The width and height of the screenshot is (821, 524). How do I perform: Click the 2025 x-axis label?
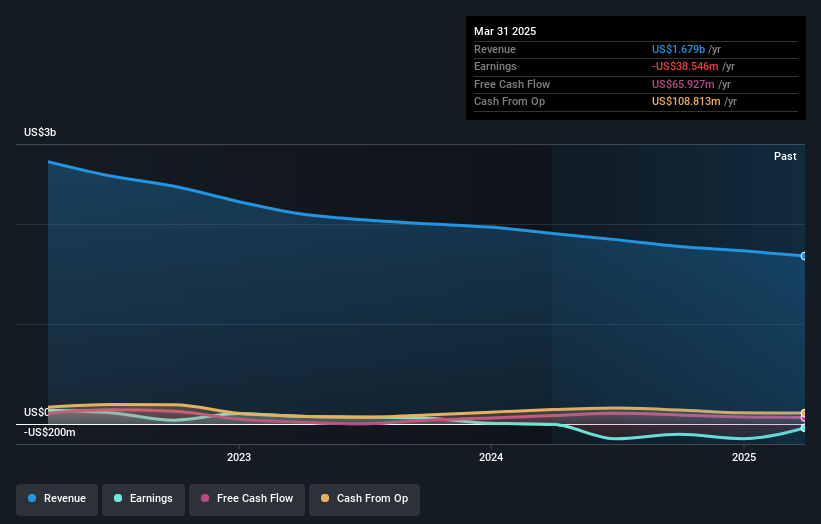tap(744, 457)
